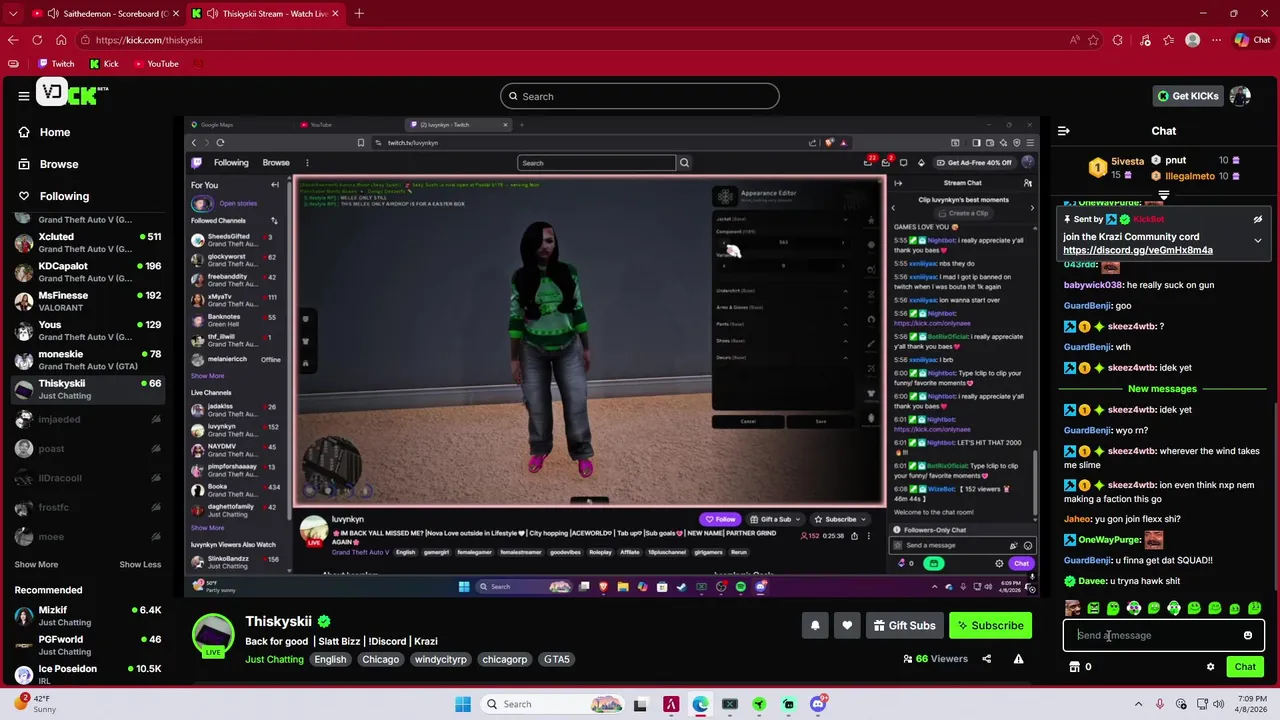Open Windows Start menu

click(463, 704)
